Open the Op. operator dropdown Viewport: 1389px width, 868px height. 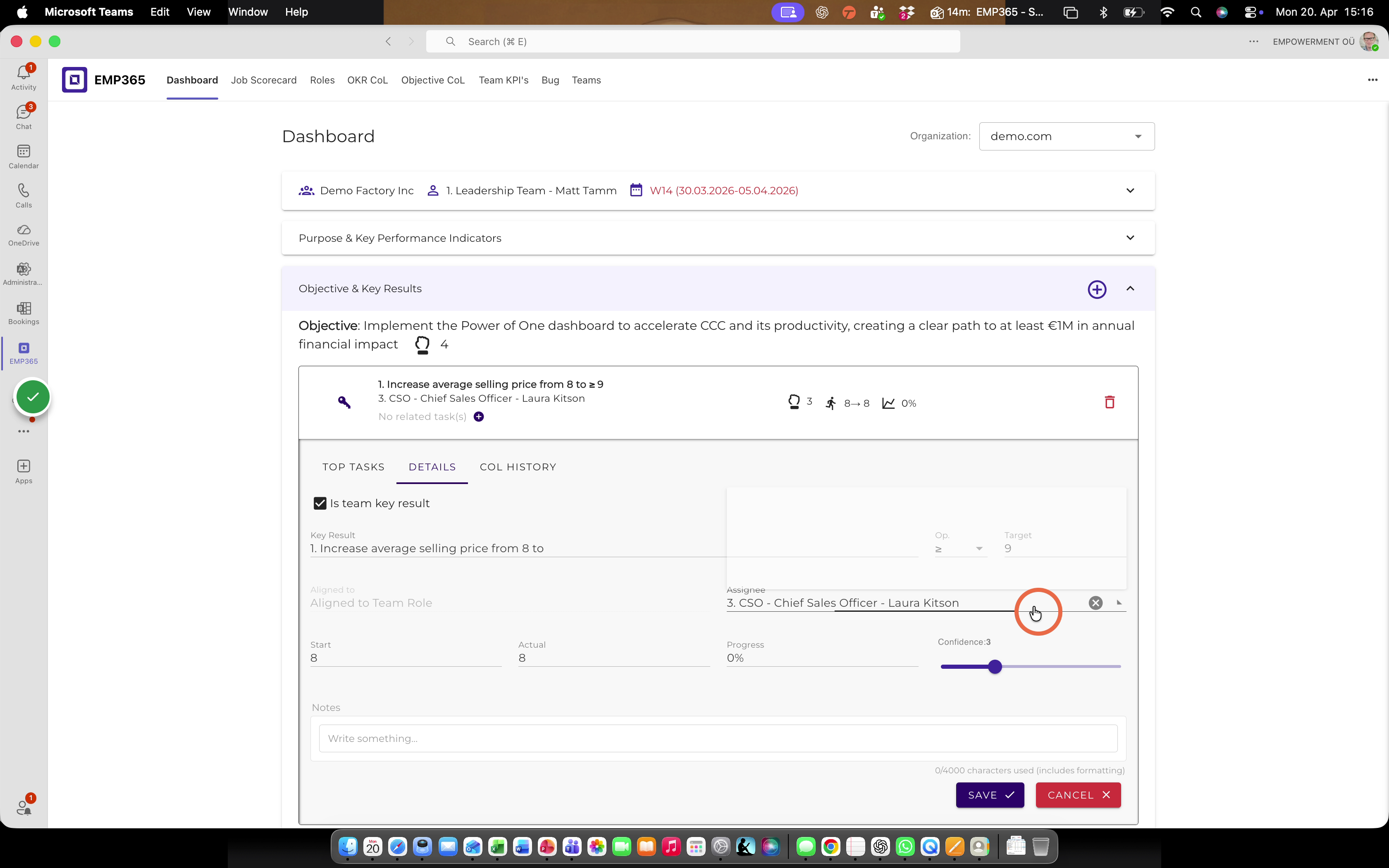[x=961, y=549]
